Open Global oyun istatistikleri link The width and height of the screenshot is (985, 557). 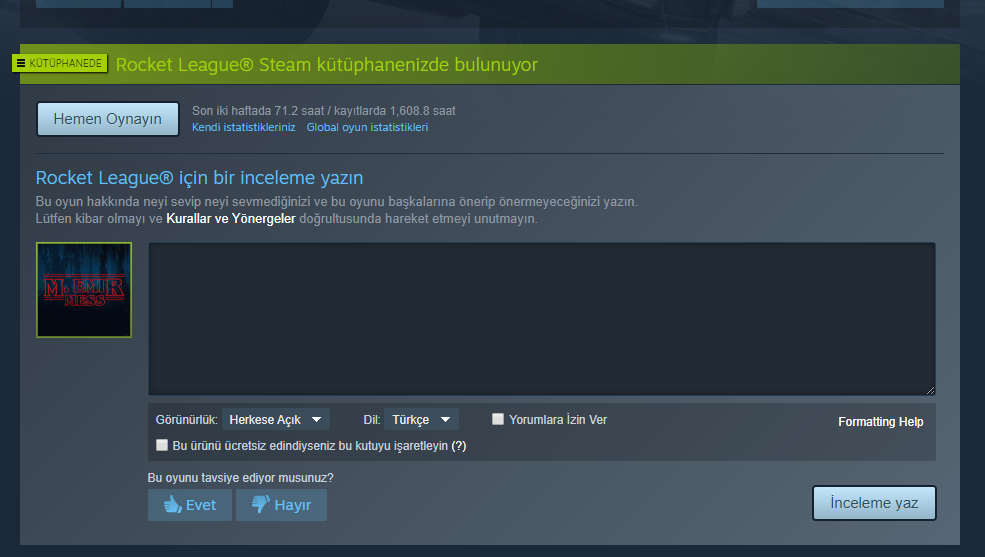pos(367,127)
